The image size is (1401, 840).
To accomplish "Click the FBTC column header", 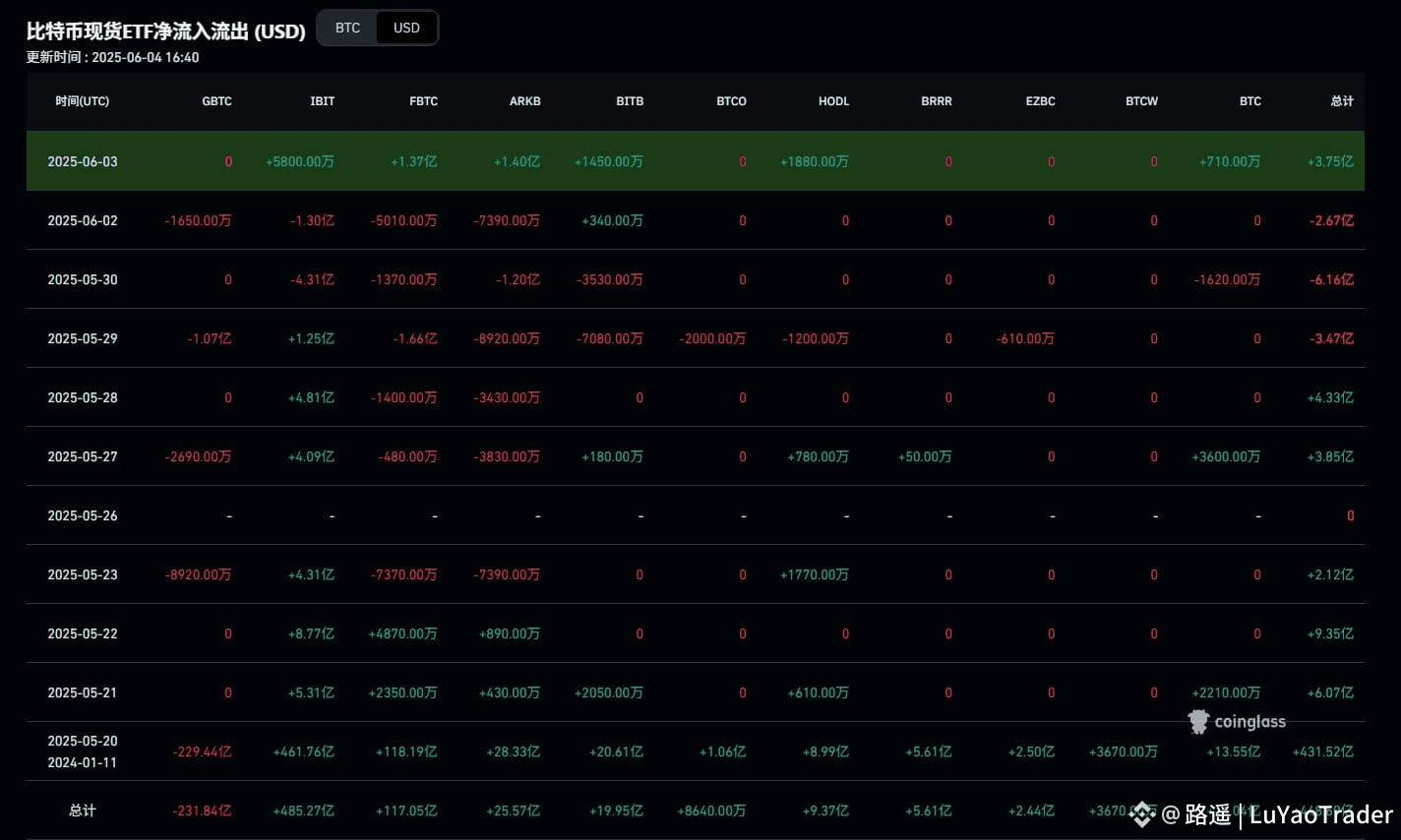I will [x=424, y=101].
